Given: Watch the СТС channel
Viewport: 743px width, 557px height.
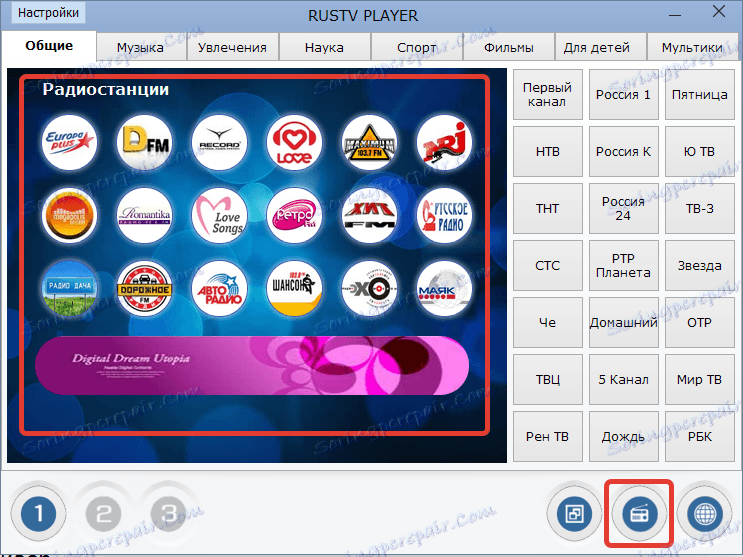Looking at the screenshot, I should (547, 265).
